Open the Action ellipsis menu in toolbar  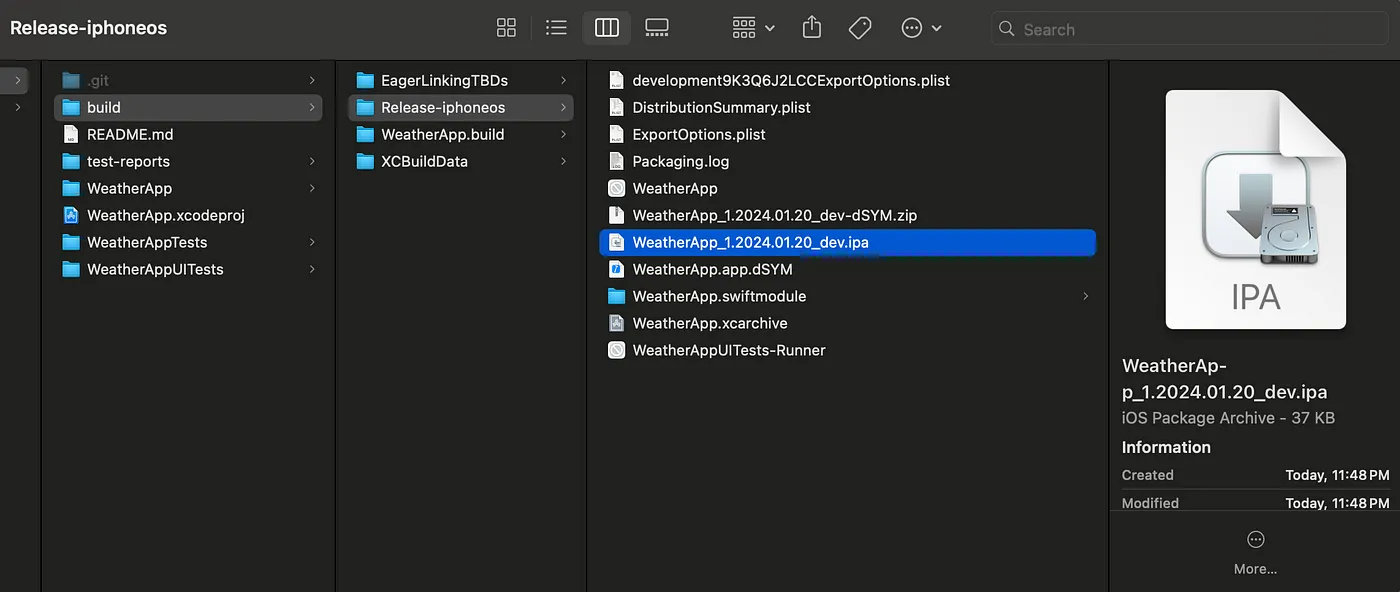pos(921,28)
